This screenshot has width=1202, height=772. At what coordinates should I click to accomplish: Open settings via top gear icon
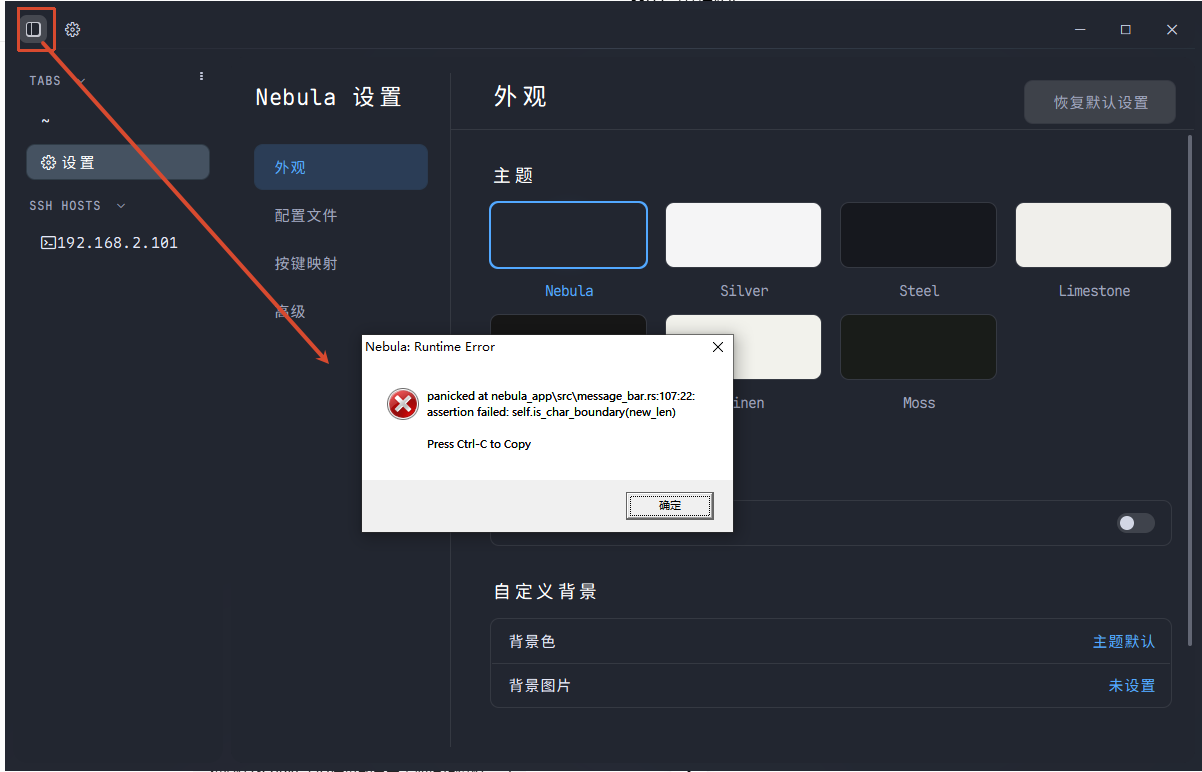[72, 30]
